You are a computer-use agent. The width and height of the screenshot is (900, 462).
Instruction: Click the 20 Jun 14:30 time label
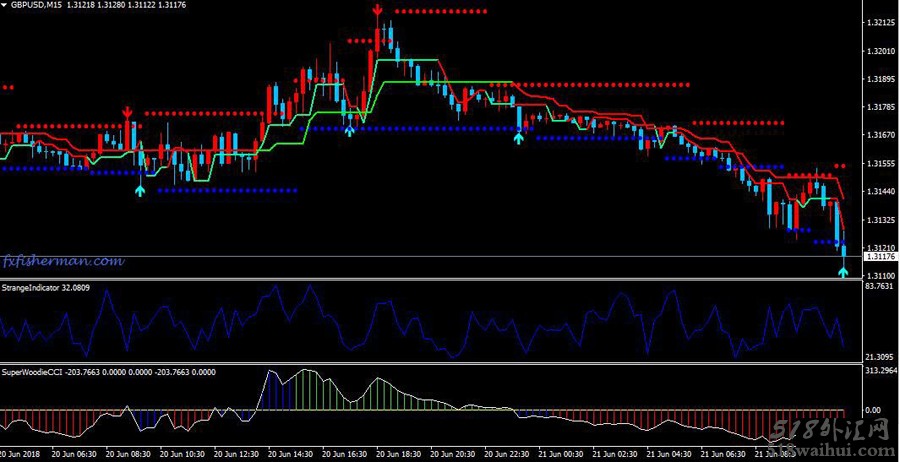tap(290, 453)
